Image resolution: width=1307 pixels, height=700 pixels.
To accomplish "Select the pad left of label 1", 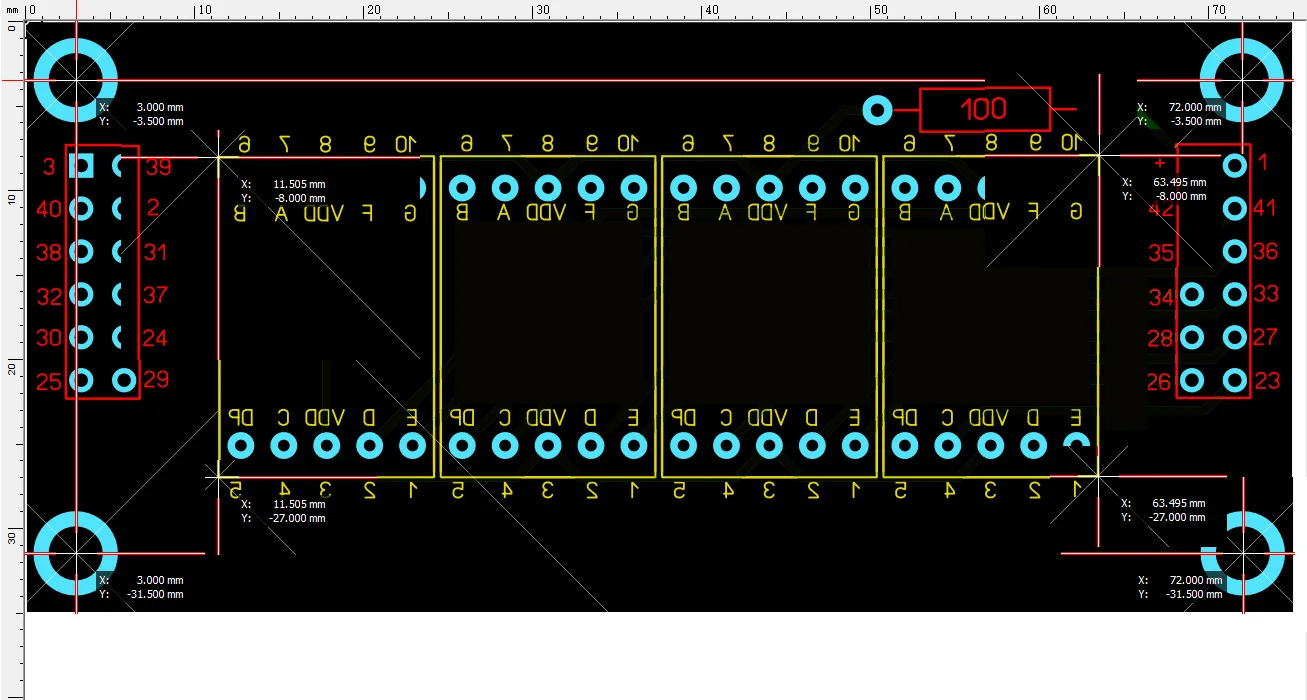I will [1235, 164].
